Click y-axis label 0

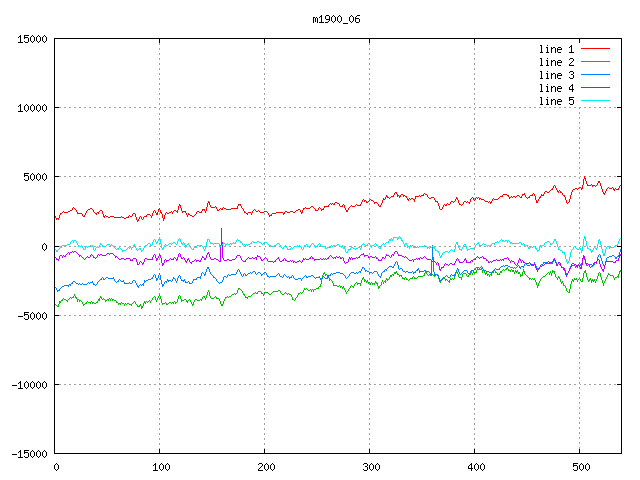(x=44, y=247)
